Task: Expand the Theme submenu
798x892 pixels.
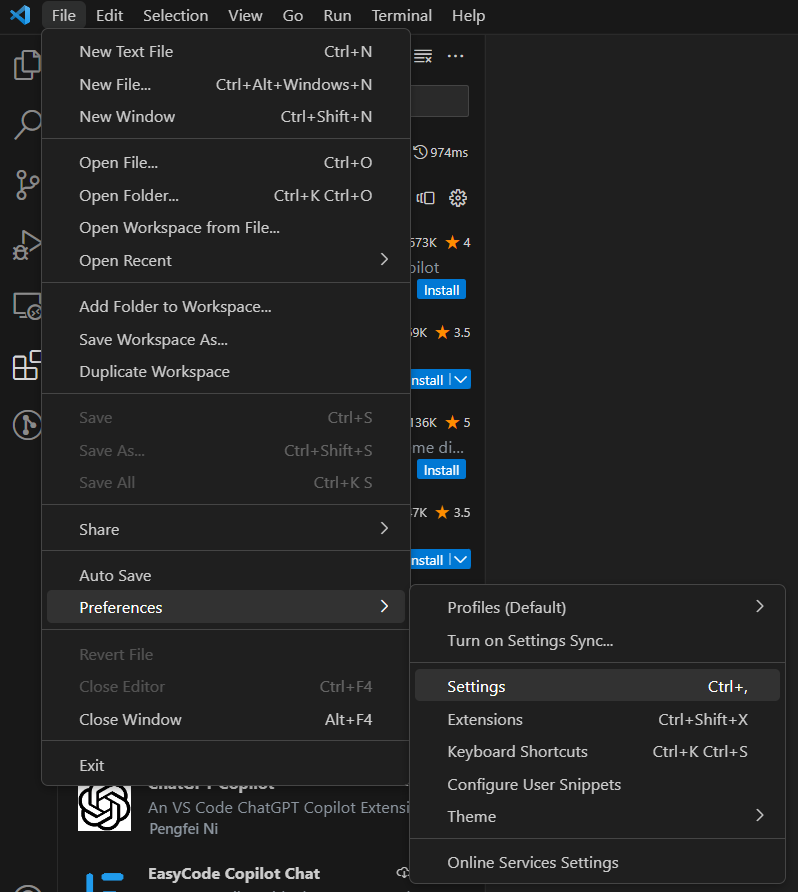Action: point(471,816)
